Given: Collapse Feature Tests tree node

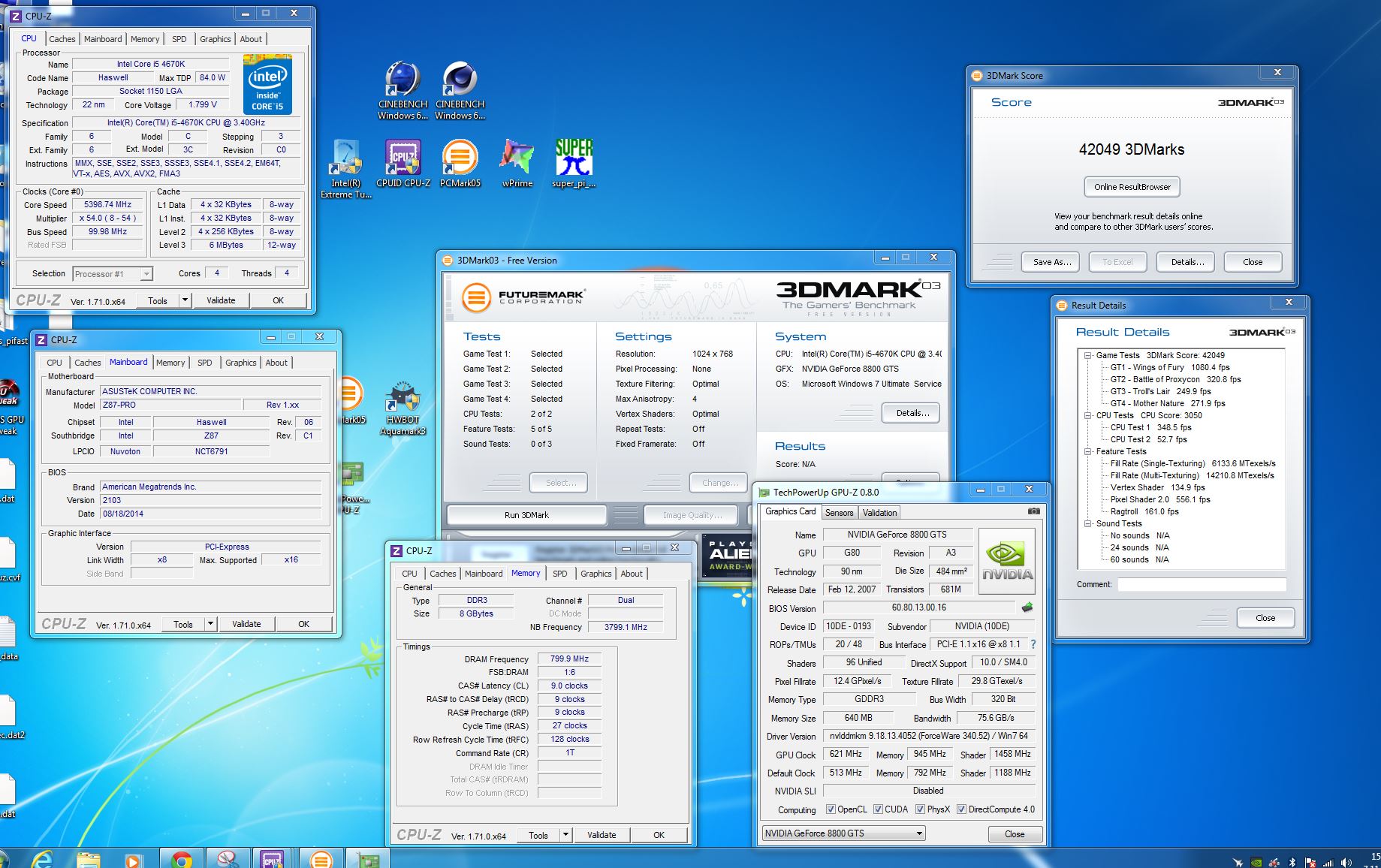Looking at the screenshot, I should pos(1087,451).
